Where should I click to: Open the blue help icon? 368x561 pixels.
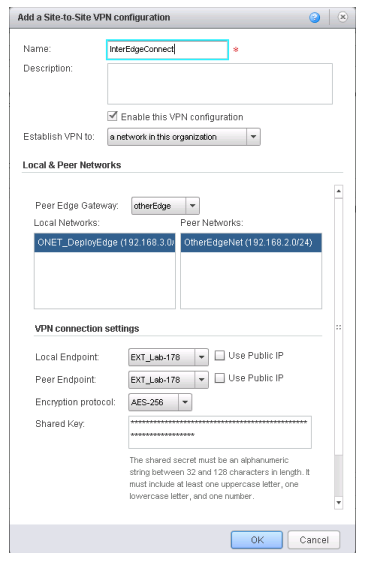point(314,17)
